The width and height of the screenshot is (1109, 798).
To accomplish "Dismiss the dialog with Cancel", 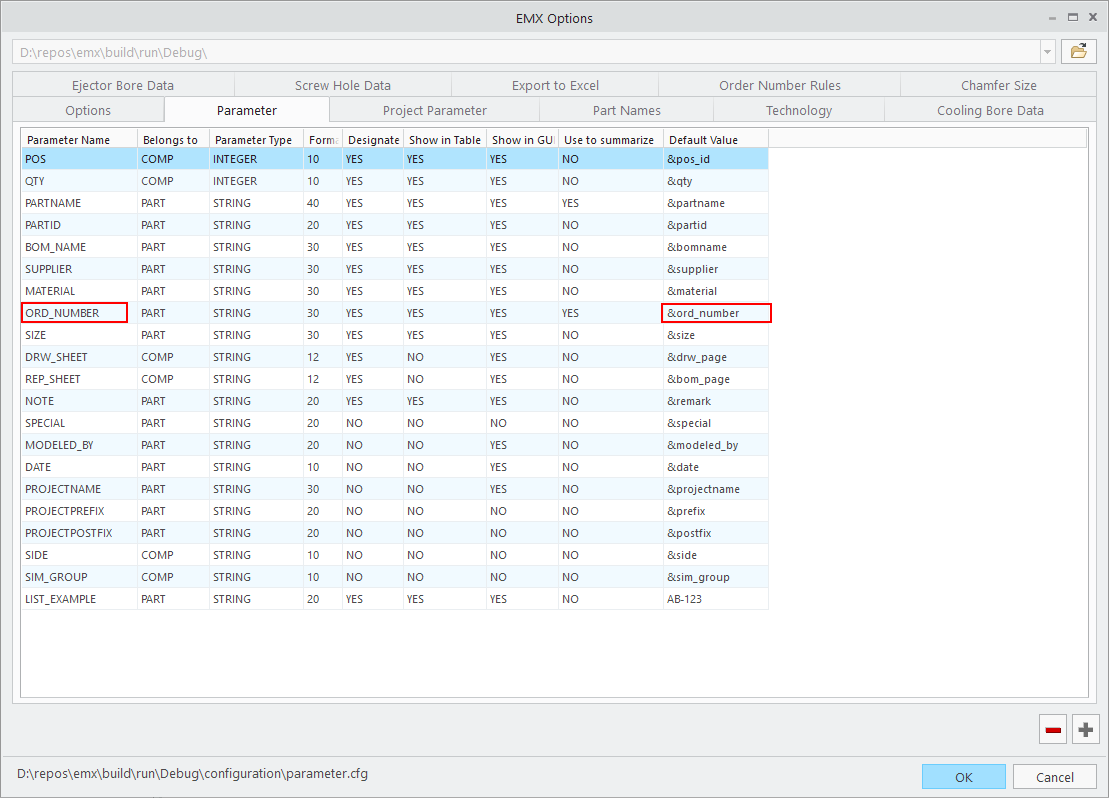I will tap(1054, 776).
